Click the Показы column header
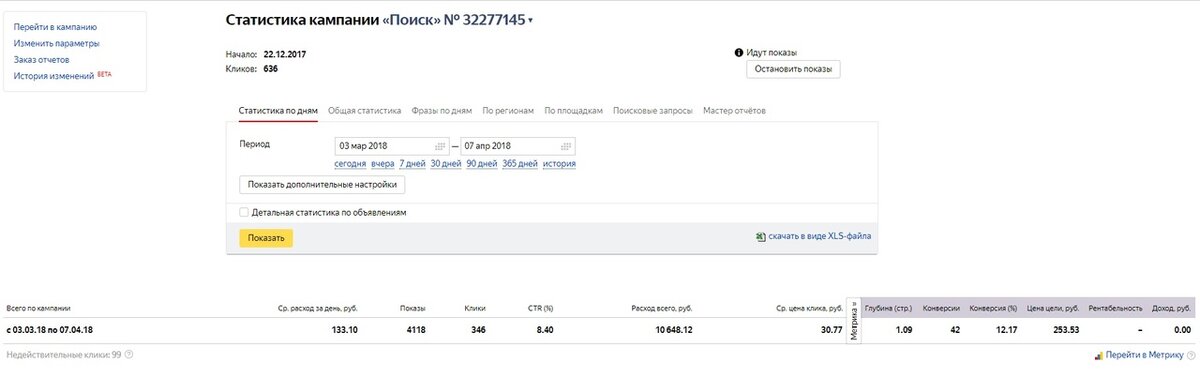 tap(412, 308)
